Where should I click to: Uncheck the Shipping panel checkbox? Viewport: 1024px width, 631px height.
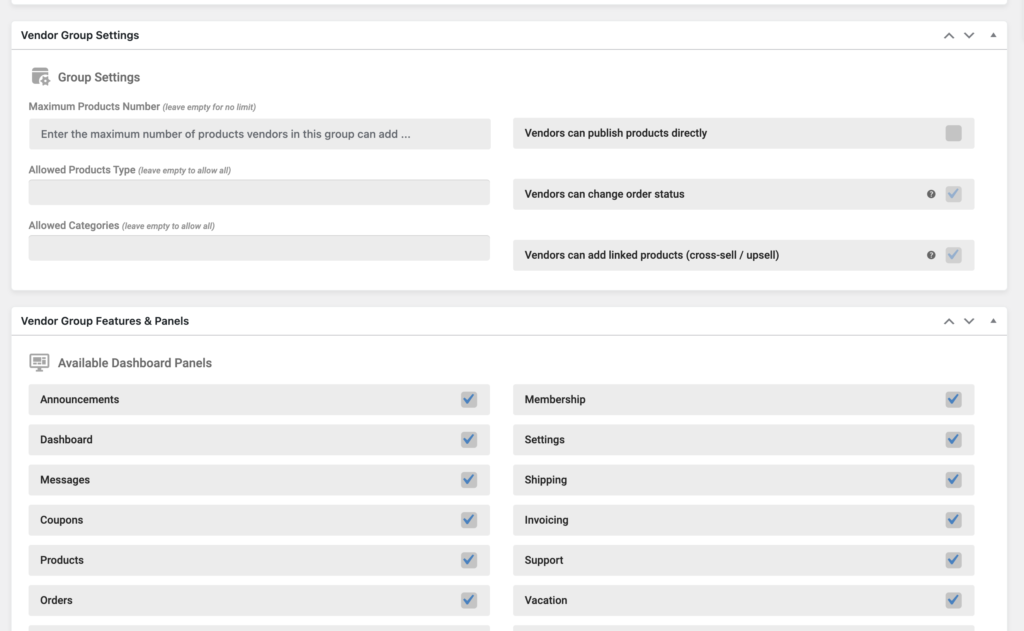click(953, 479)
